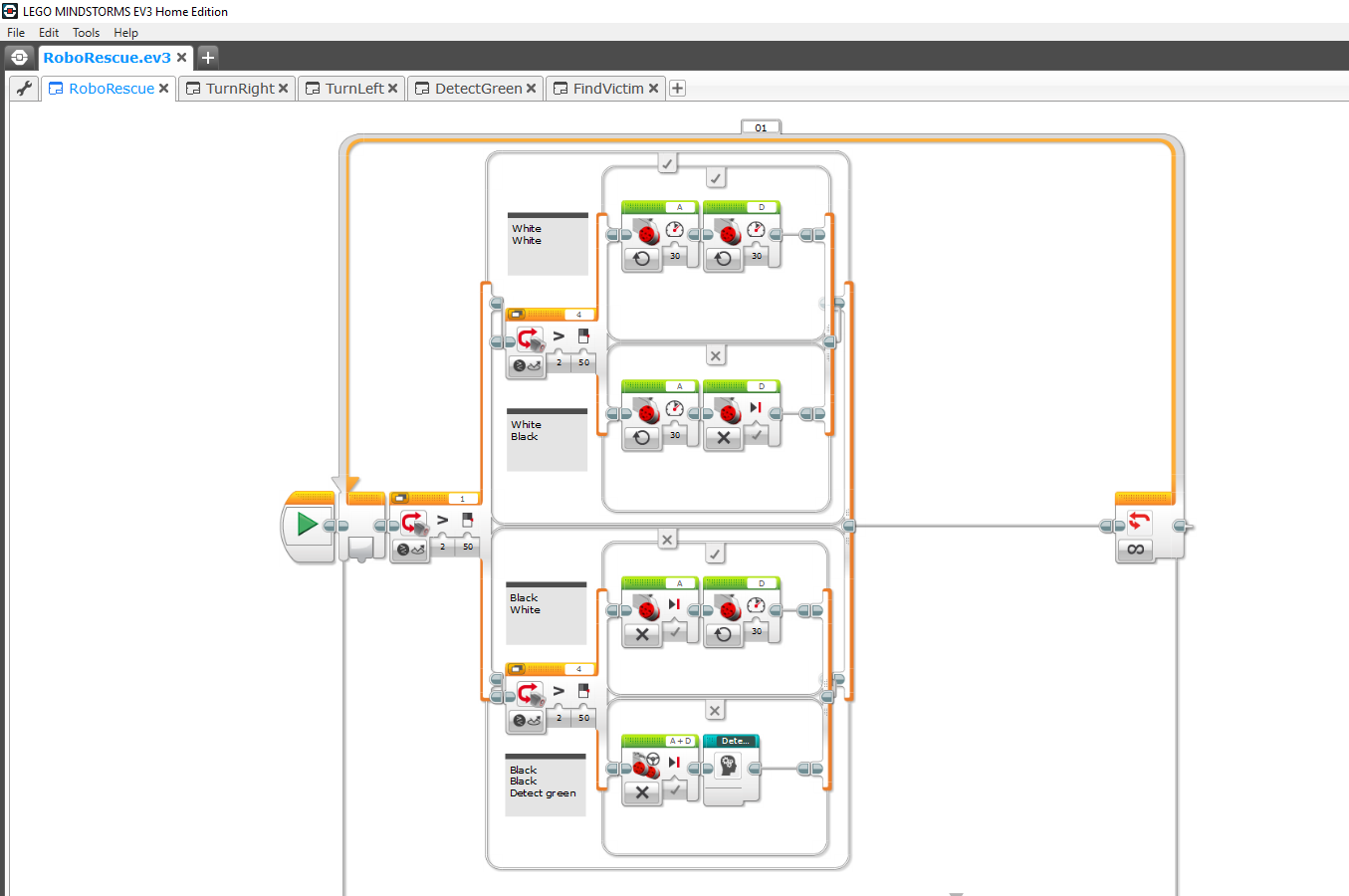1349x896 pixels.
Task: Click power gauge icon of motor D, Black White
Action: coord(757,604)
